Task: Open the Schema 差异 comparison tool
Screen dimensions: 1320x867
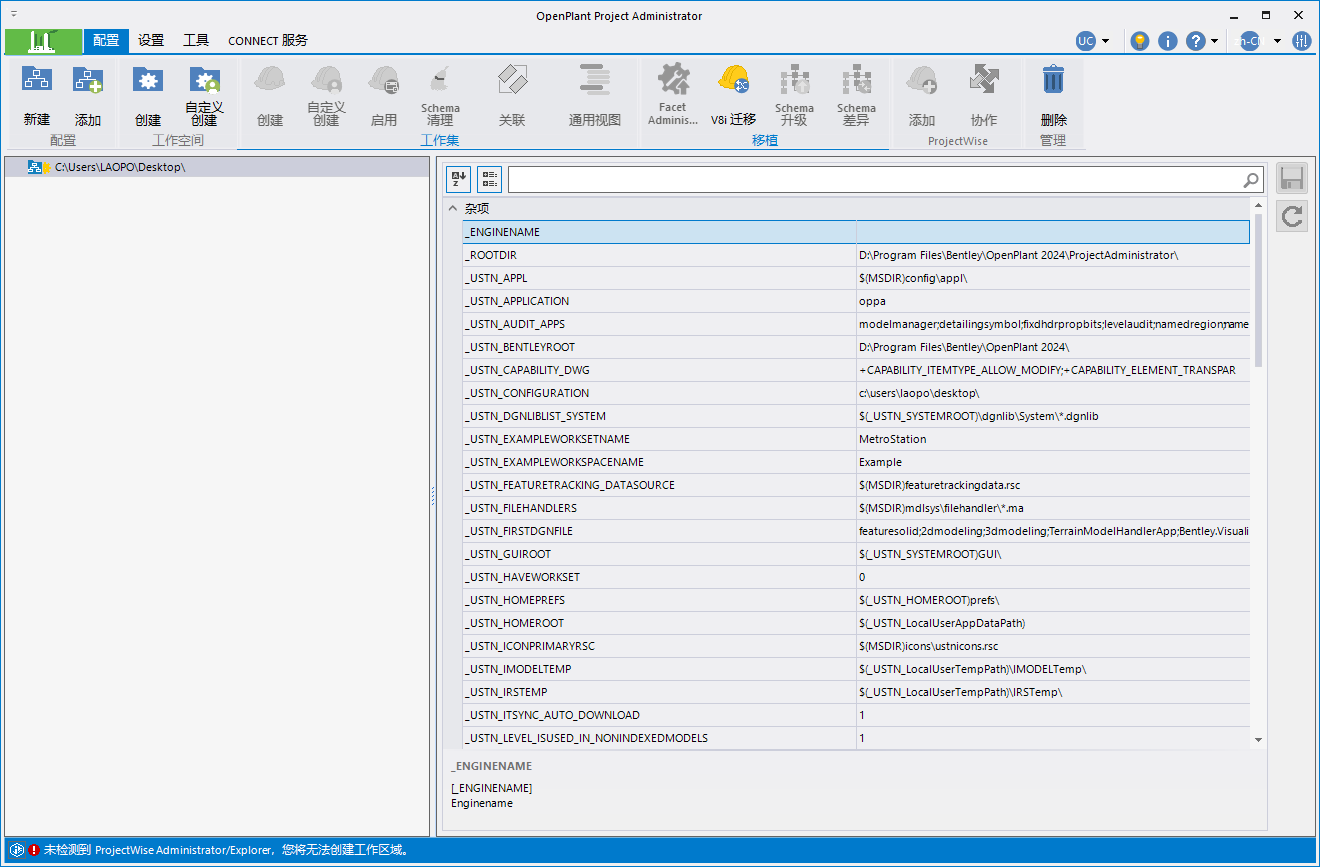Action: click(856, 95)
